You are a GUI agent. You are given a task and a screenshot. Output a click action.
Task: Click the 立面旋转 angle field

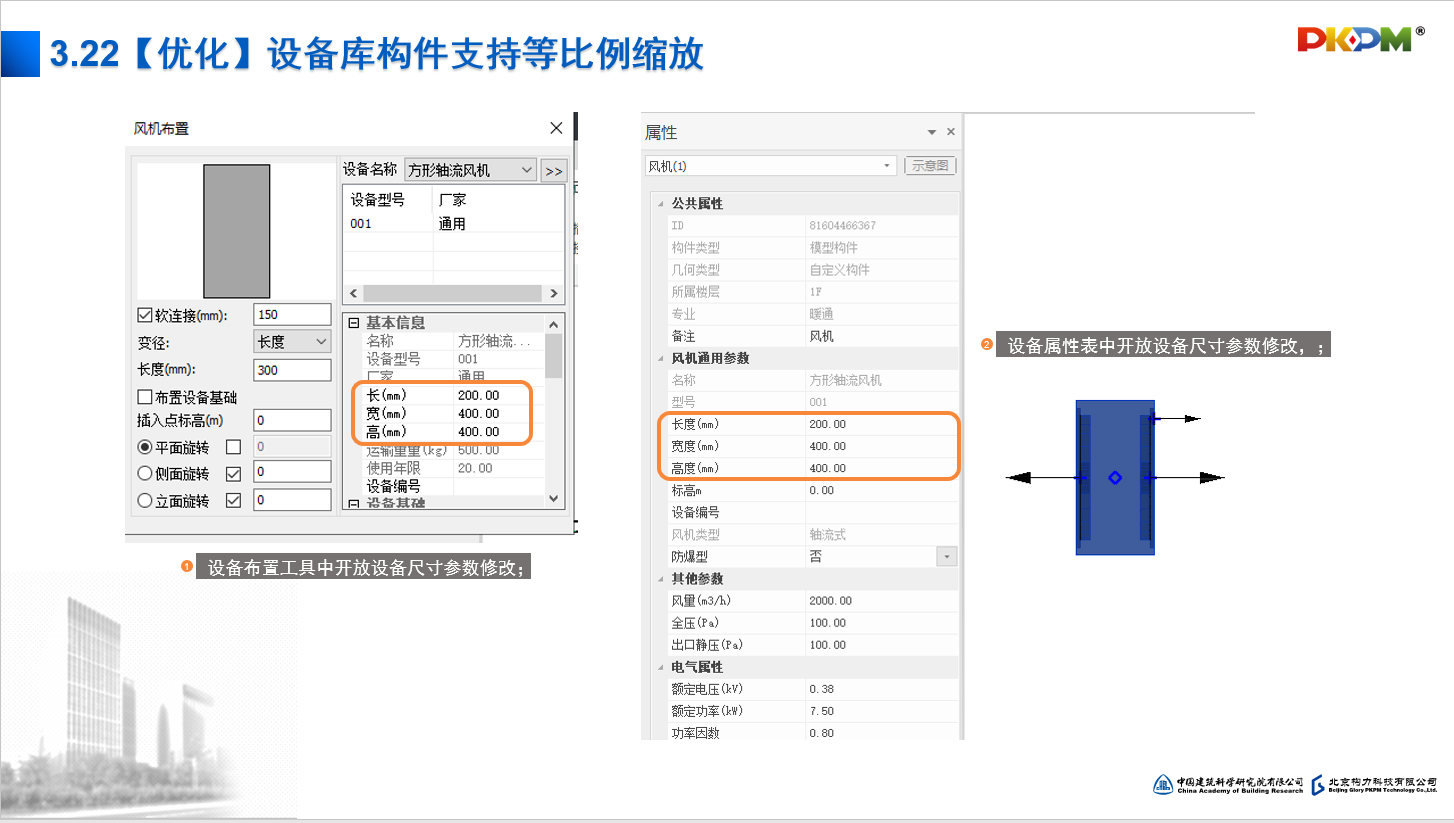pyautogui.click(x=292, y=499)
